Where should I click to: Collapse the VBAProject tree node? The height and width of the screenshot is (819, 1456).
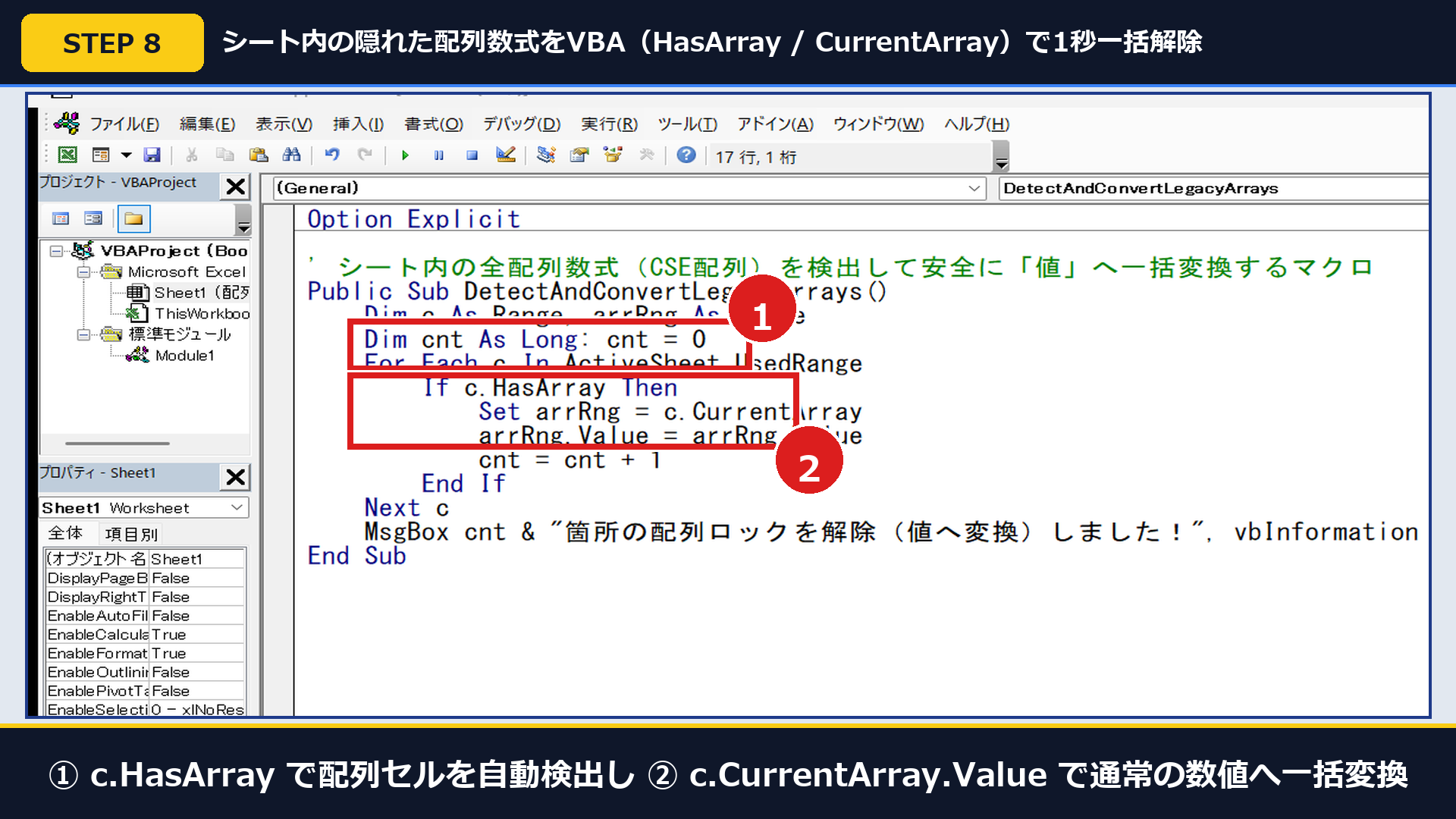56,251
